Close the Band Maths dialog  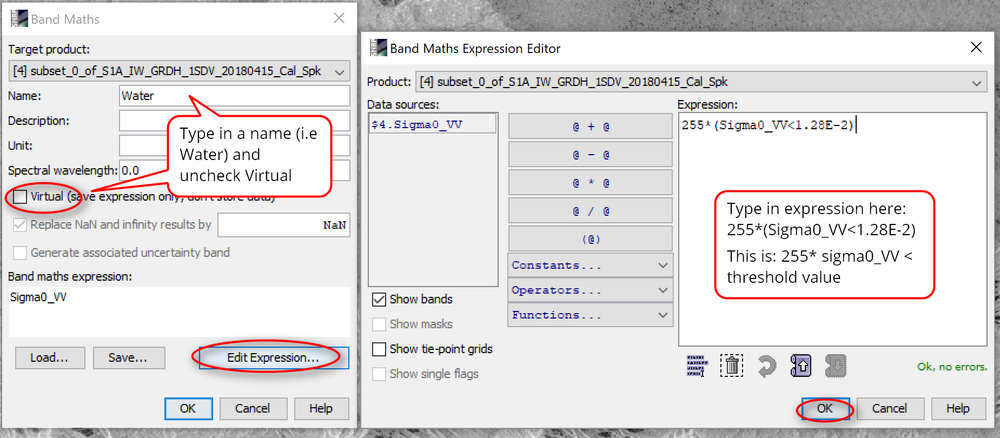(339, 18)
